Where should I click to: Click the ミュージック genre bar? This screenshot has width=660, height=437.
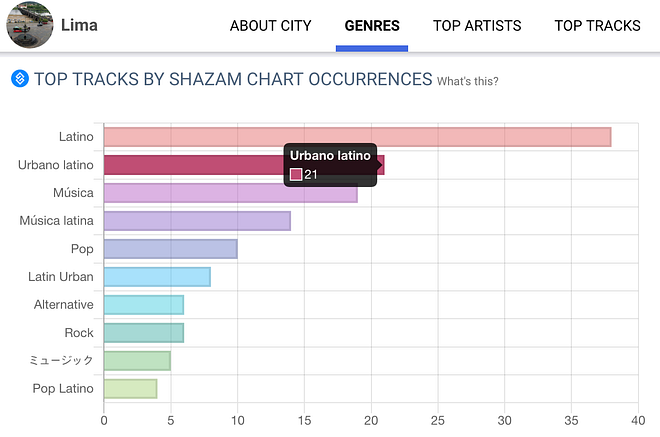point(137,360)
